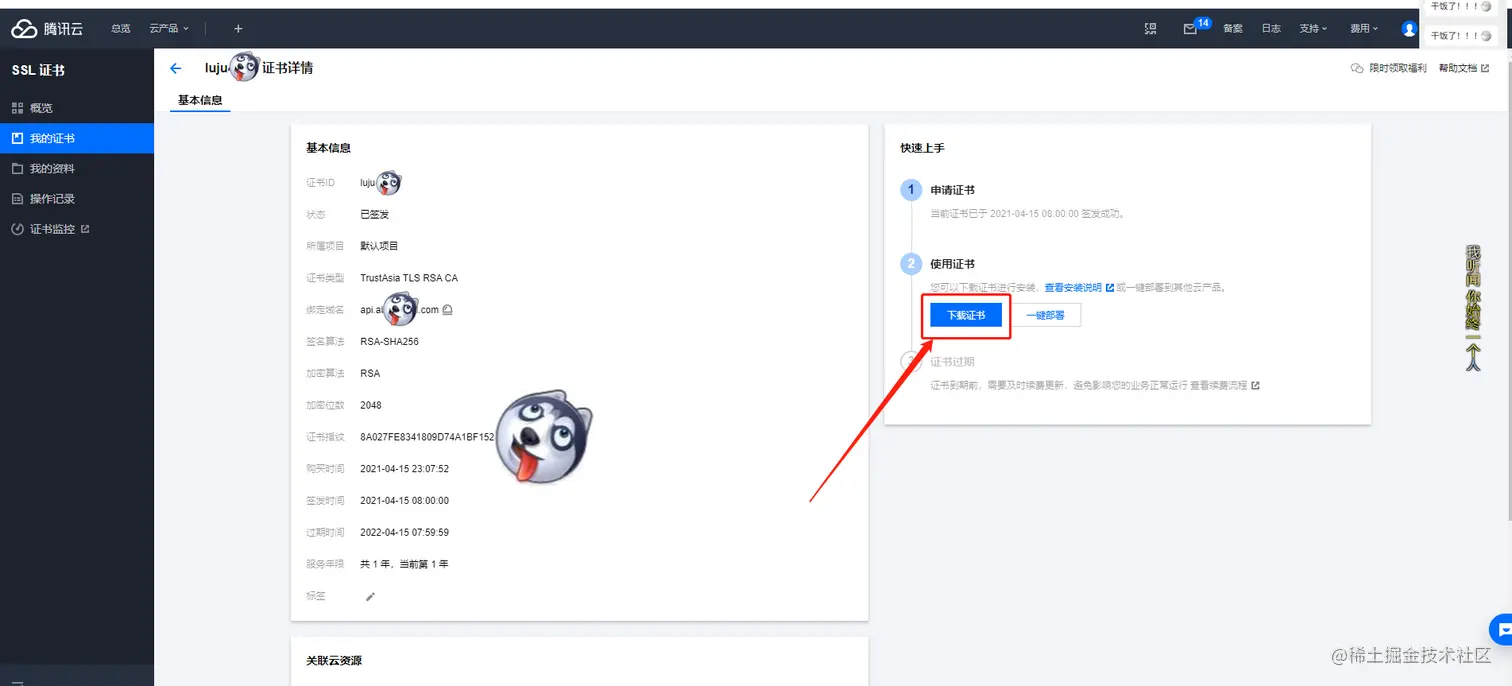Click the Tencent Cloud logo
1512x686 pixels.
(x=47, y=29)
